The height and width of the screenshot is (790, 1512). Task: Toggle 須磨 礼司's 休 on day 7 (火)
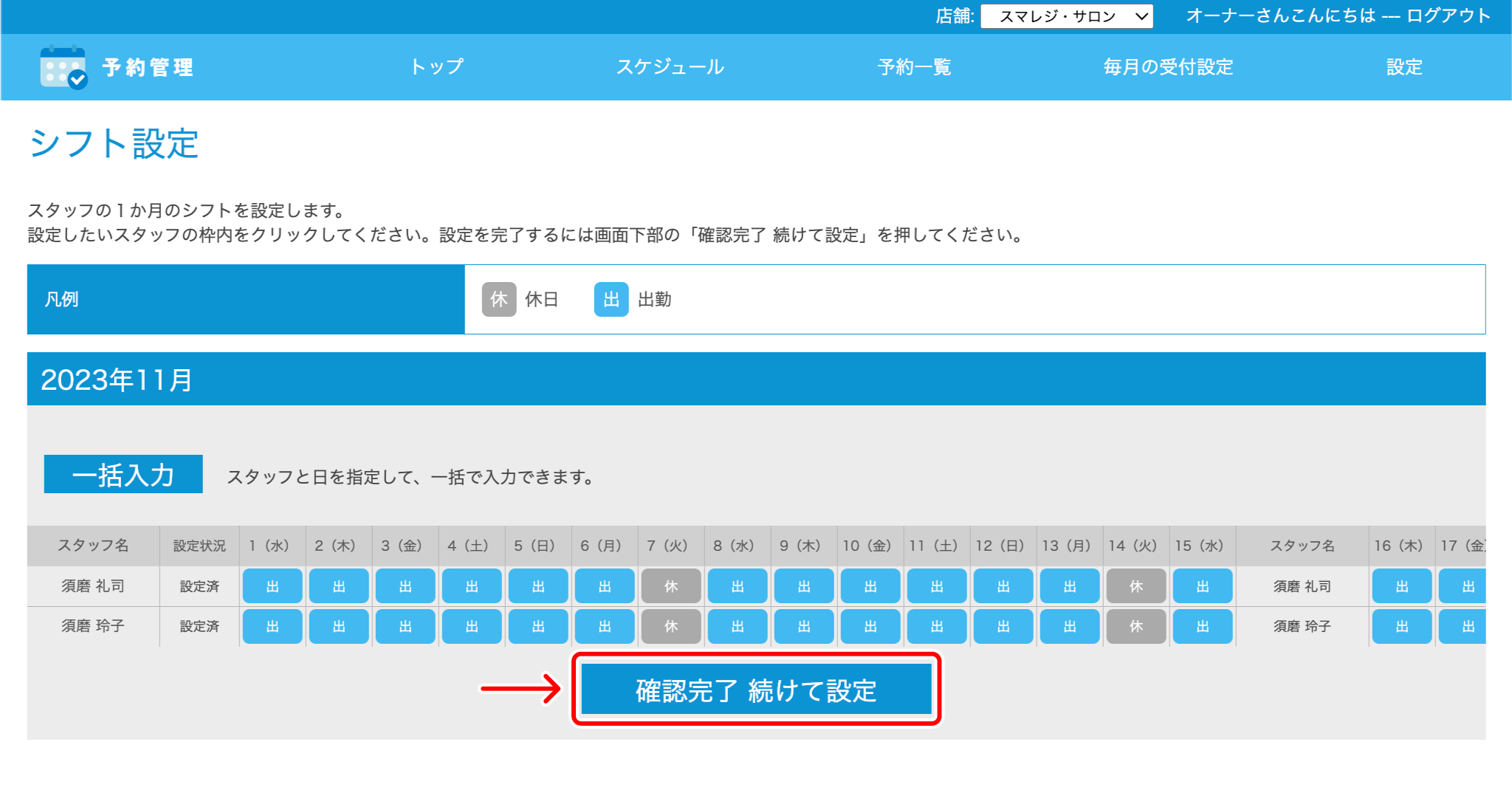(671, 586)
